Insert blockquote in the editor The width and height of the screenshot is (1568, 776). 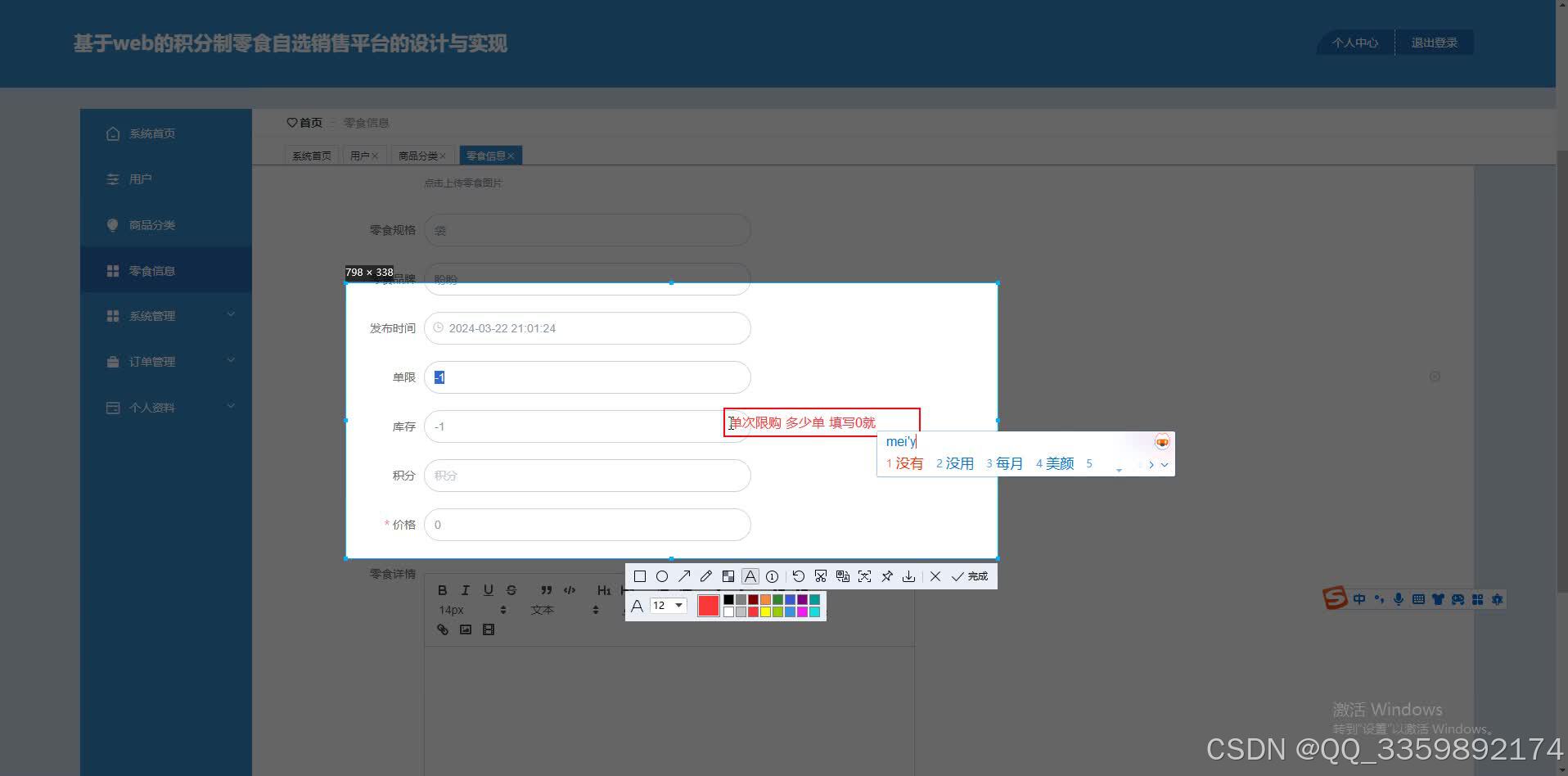point(546,590)
